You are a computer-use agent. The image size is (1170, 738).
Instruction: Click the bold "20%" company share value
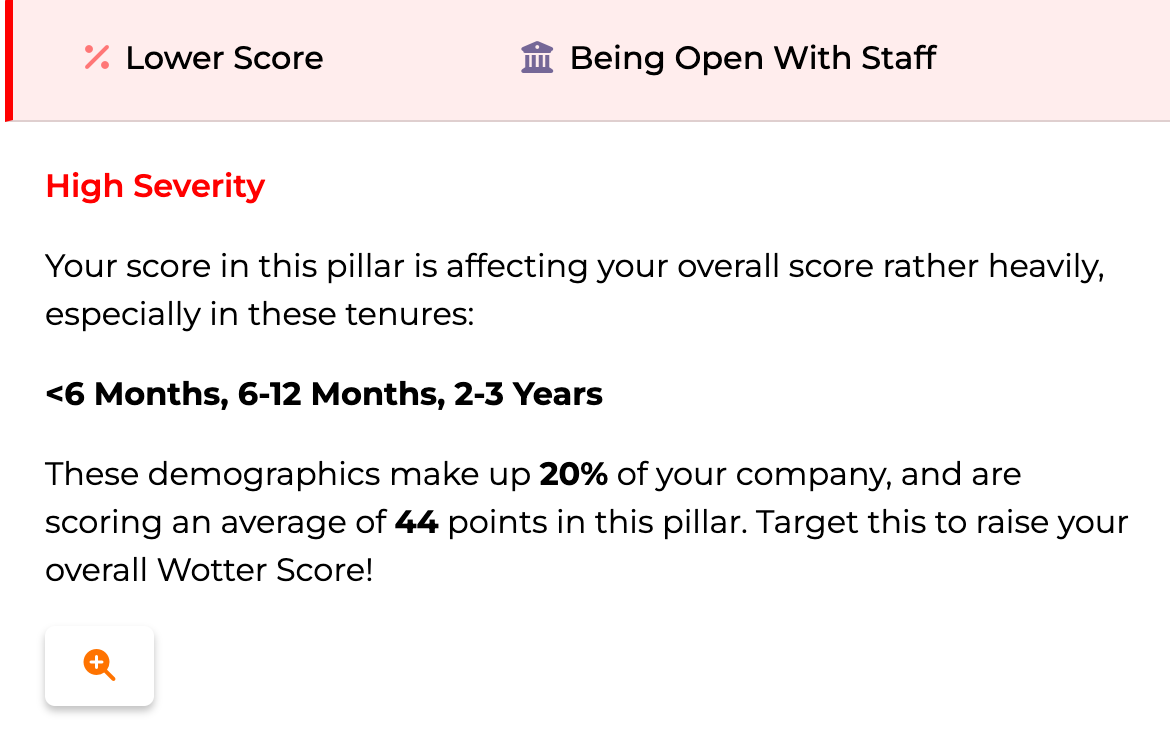coord(573,473)
